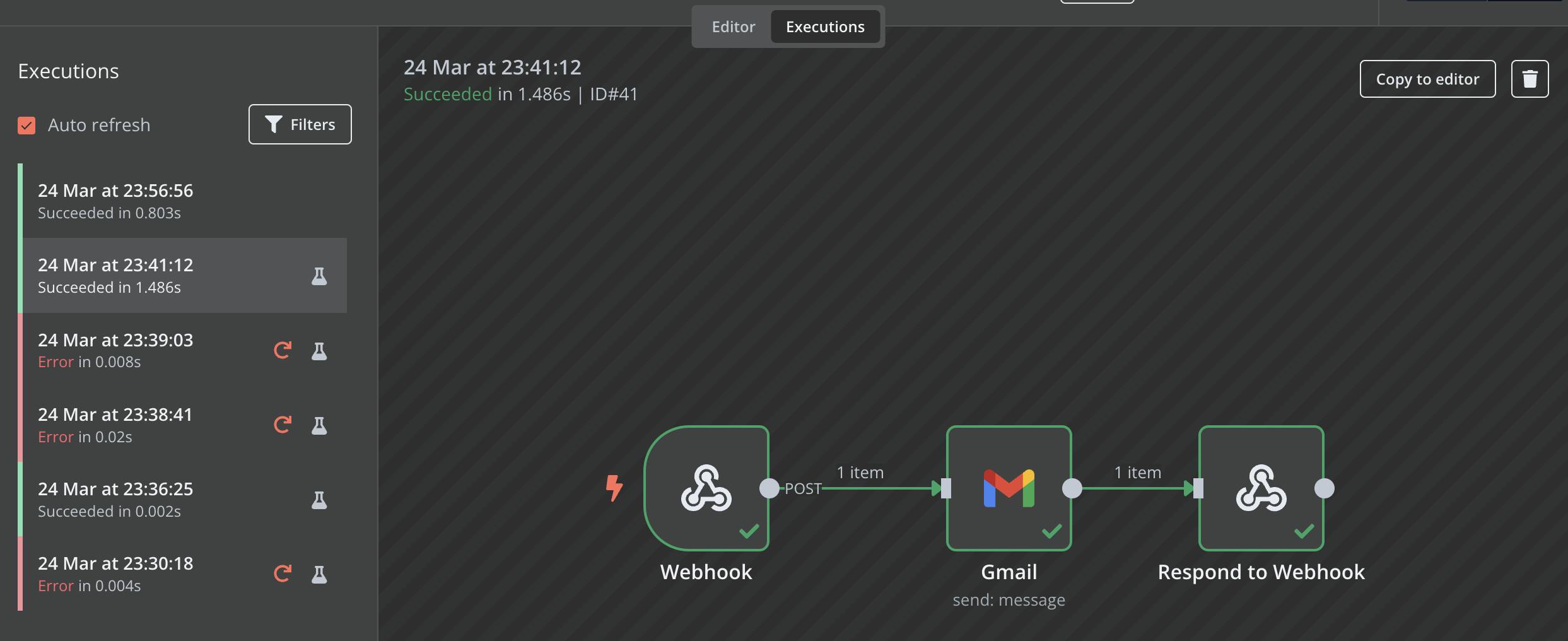Screen dimensions: 1568x641
Task: Click the Copy to editor button
Action: coord(1427,79)
